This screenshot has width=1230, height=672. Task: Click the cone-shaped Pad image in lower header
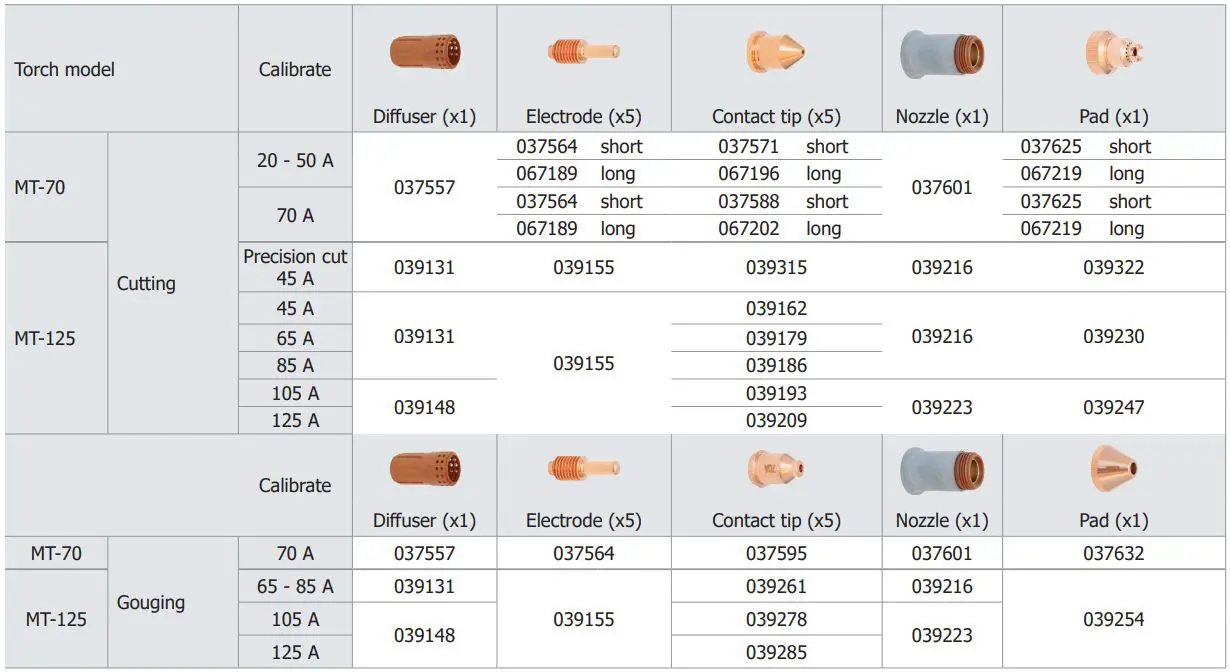[x=1113, y=466]
